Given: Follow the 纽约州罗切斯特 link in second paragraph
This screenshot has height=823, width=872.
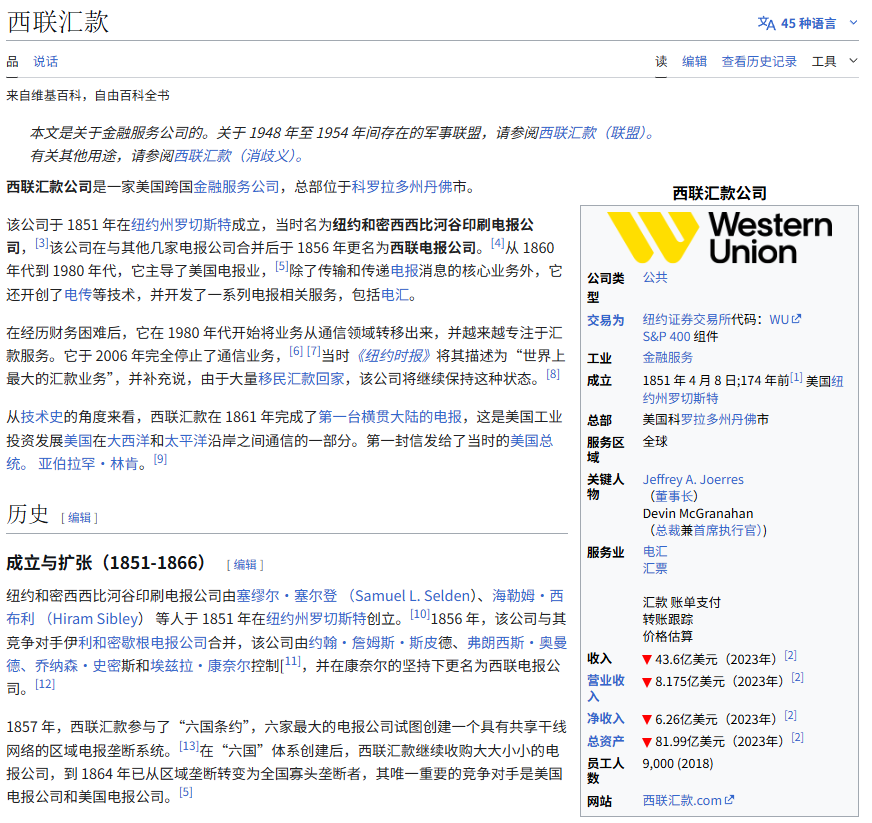Looking at the screenshot, I should point(181,225).
